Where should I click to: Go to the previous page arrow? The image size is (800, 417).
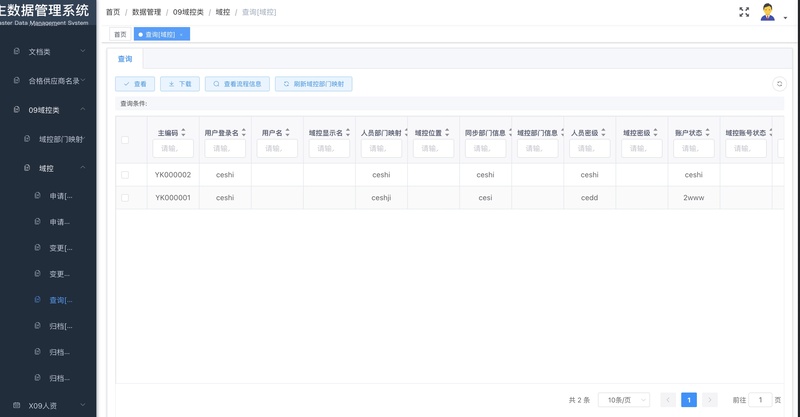tap(668, 400)
